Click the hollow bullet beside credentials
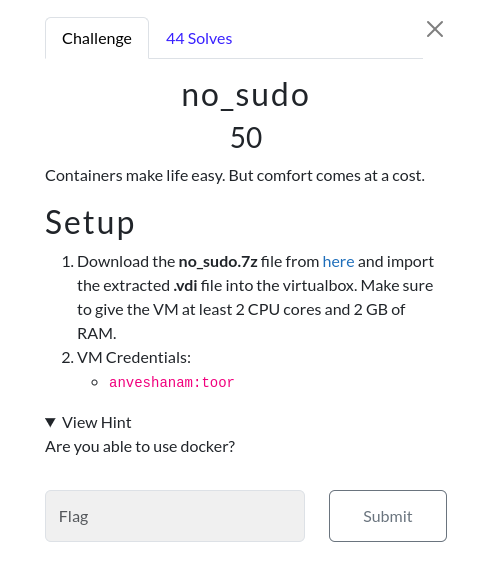The height and width of the screenshot is (562, 494). [95, 383]
